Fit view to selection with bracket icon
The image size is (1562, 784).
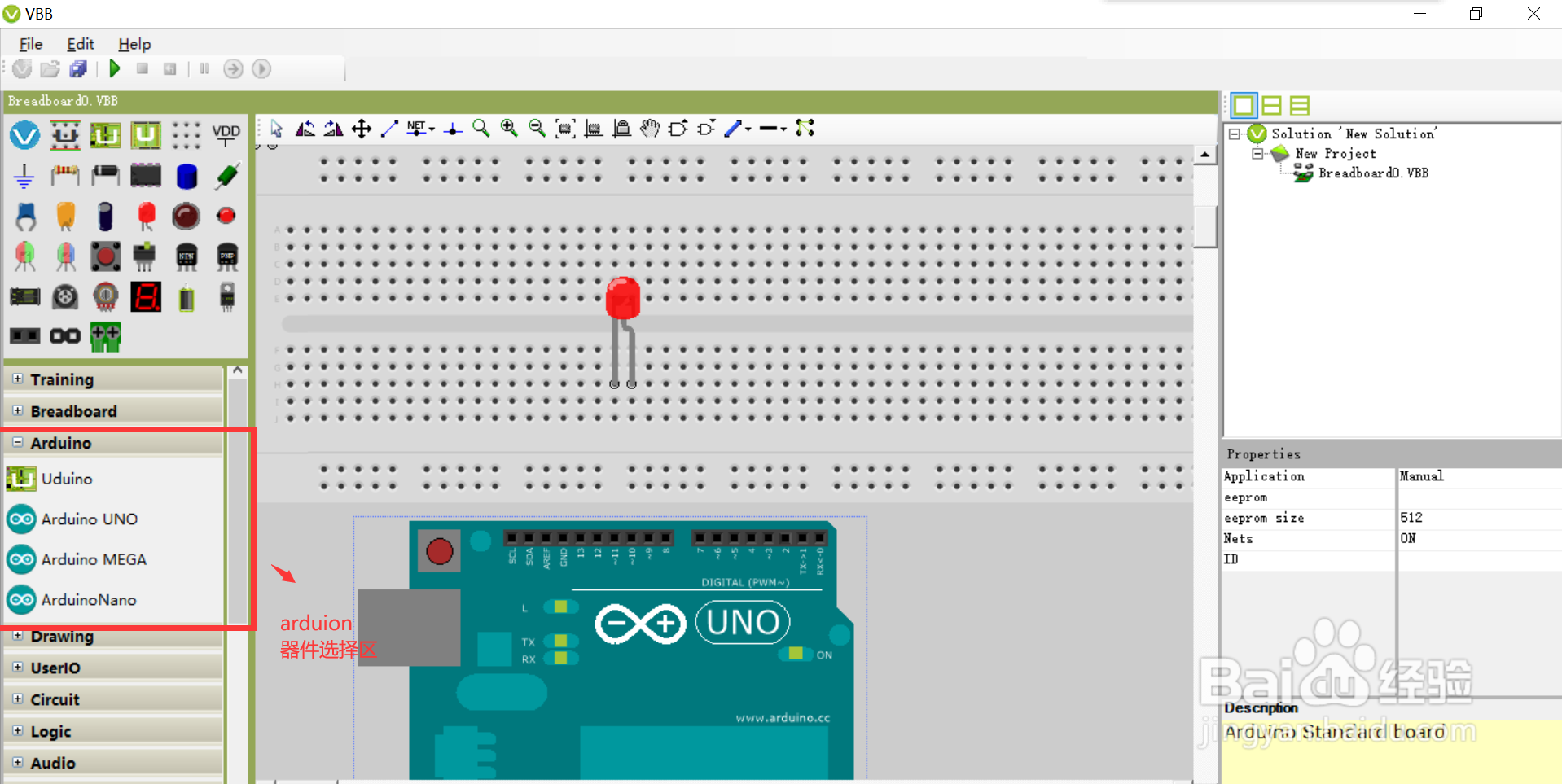click(x=565, y=129)
